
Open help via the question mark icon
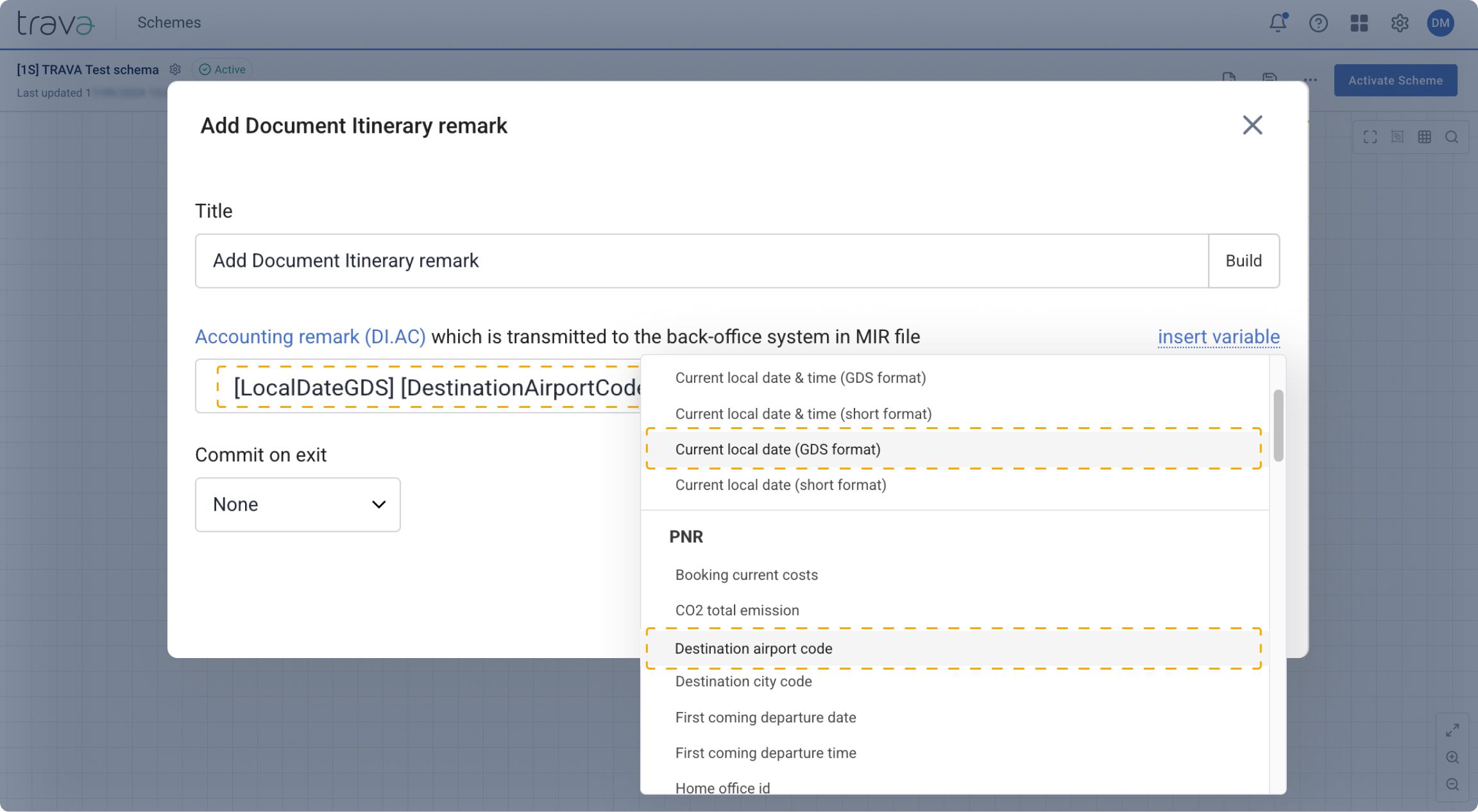(1319, 22)
